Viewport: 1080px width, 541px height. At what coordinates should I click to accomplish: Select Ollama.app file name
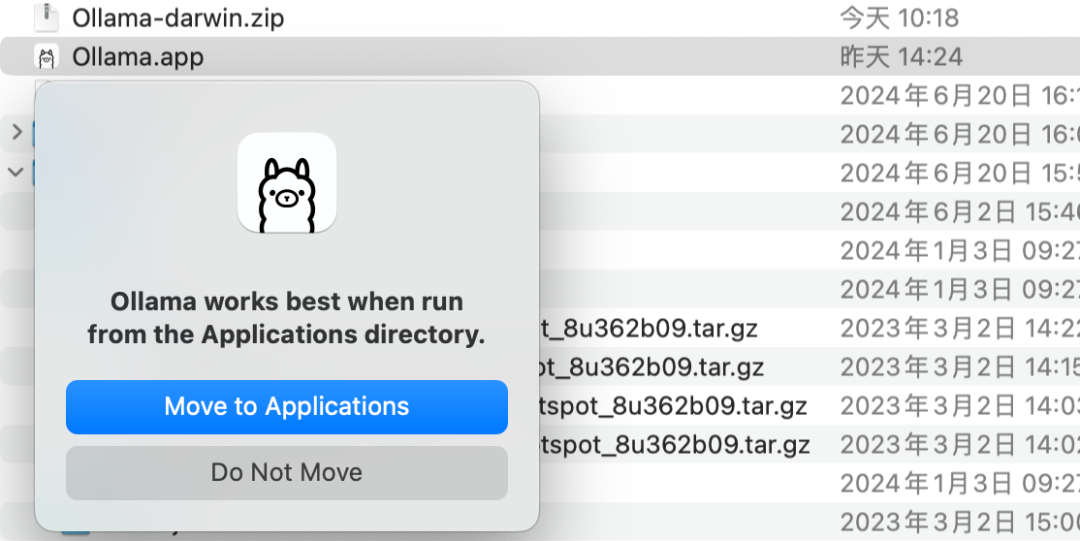point(138,57)
